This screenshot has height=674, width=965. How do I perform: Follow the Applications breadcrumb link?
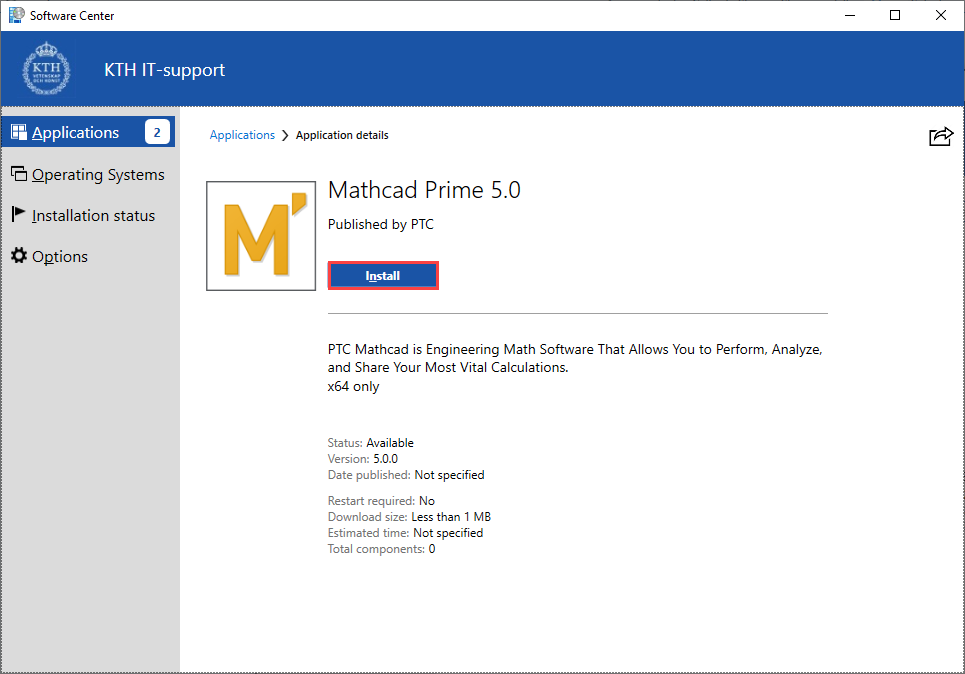tap(242, 135)
